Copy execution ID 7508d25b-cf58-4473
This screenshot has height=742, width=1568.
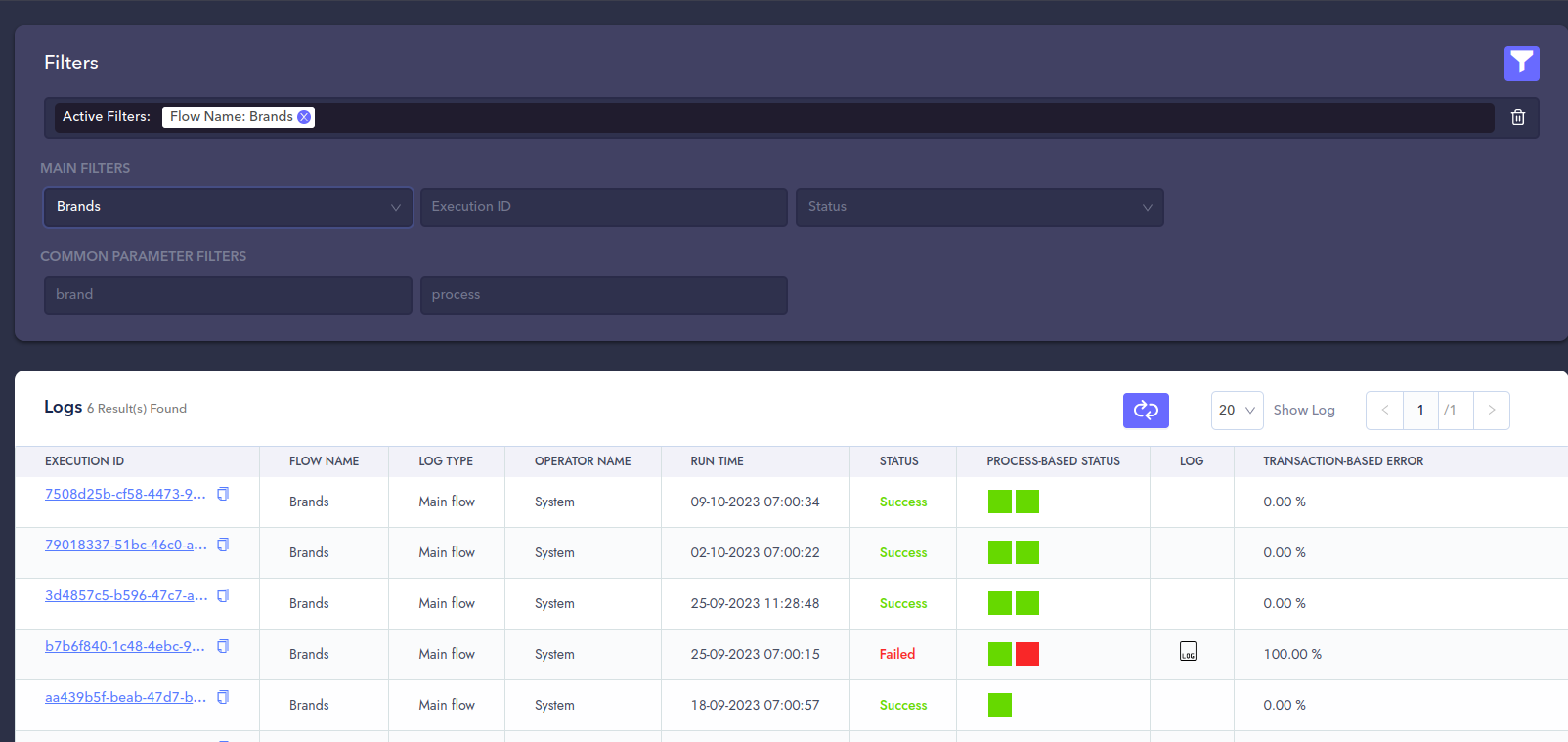tap(223, 494)
